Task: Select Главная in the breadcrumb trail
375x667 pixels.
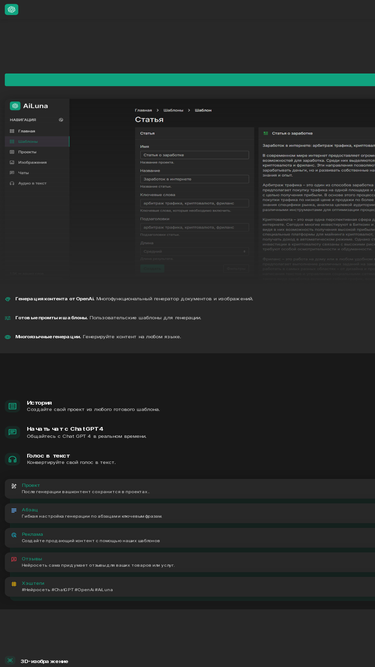Action: coord(143,110)
